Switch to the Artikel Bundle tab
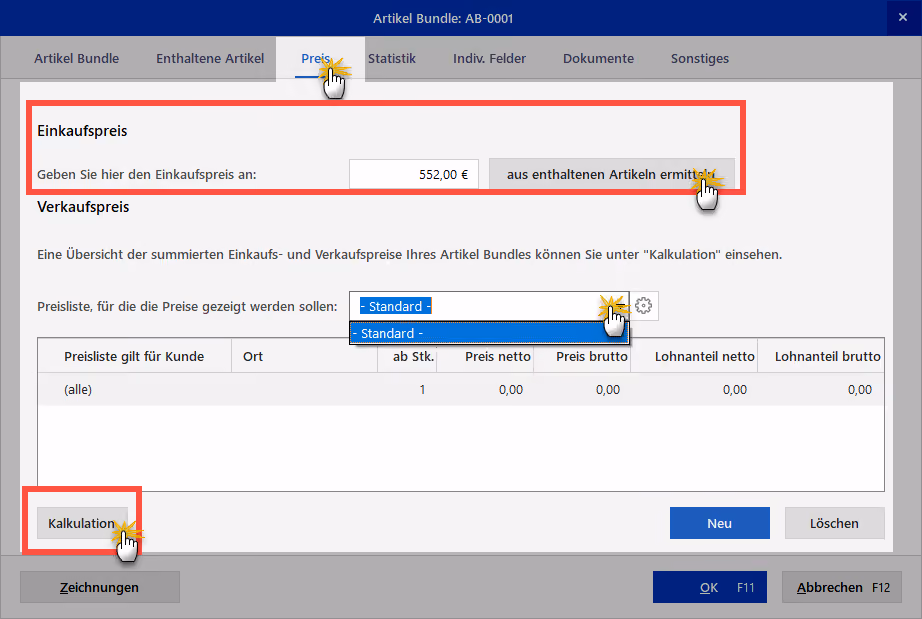This screenshot has width=922, height=619. (x=76, y=58)
